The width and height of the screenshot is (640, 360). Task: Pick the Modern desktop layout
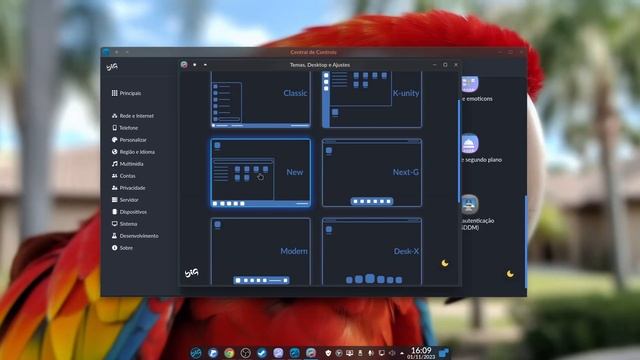click(260, 251)
